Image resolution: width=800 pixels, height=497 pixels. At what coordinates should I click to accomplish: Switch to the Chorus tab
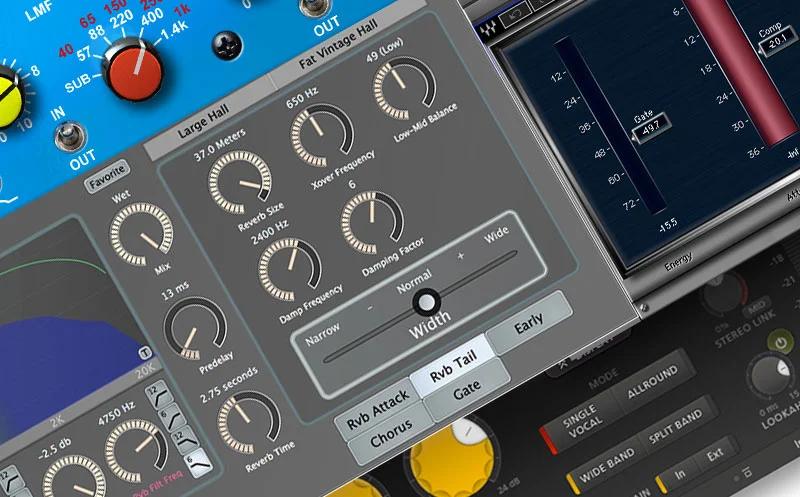pos(391,433)
